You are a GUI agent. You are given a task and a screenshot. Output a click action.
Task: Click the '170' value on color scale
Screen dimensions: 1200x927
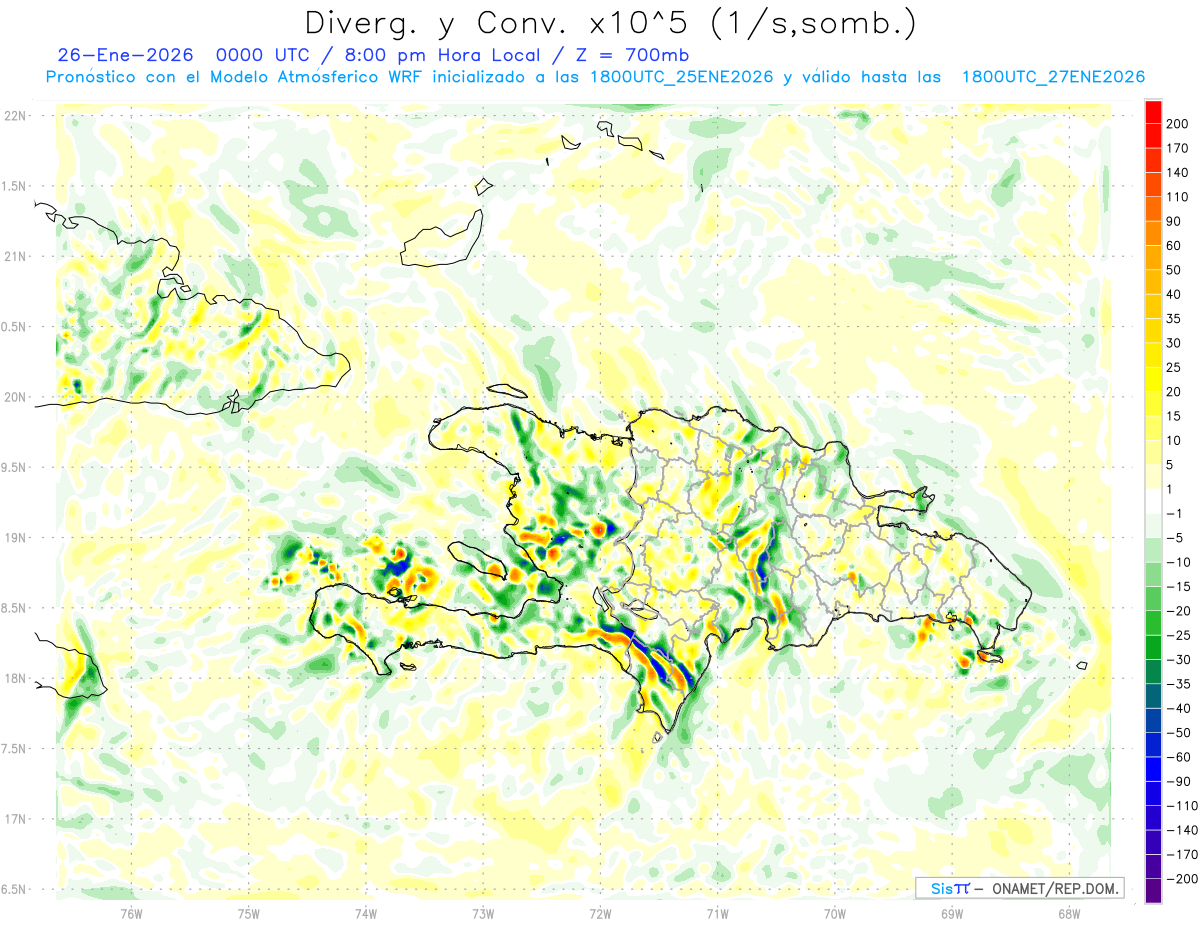point(1178,148)
